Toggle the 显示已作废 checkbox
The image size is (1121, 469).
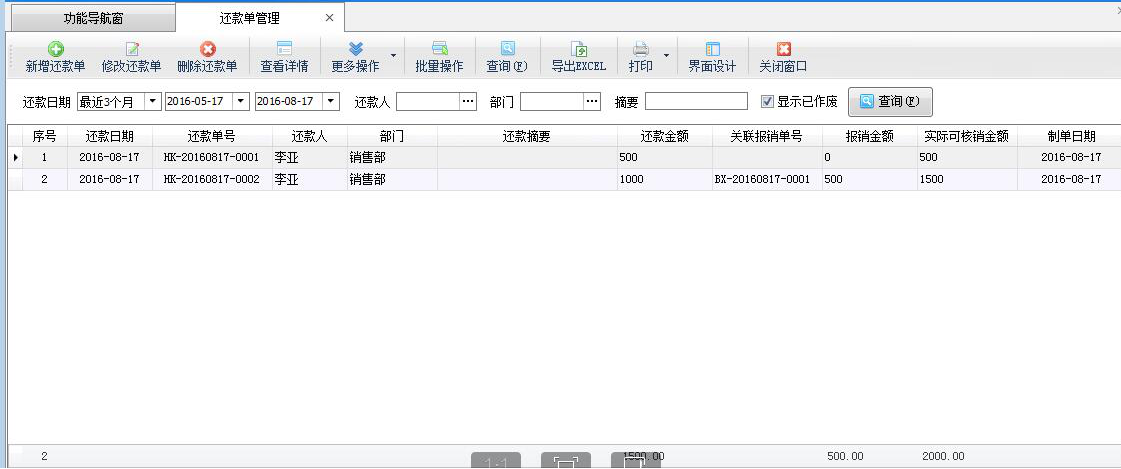[767, 101]
